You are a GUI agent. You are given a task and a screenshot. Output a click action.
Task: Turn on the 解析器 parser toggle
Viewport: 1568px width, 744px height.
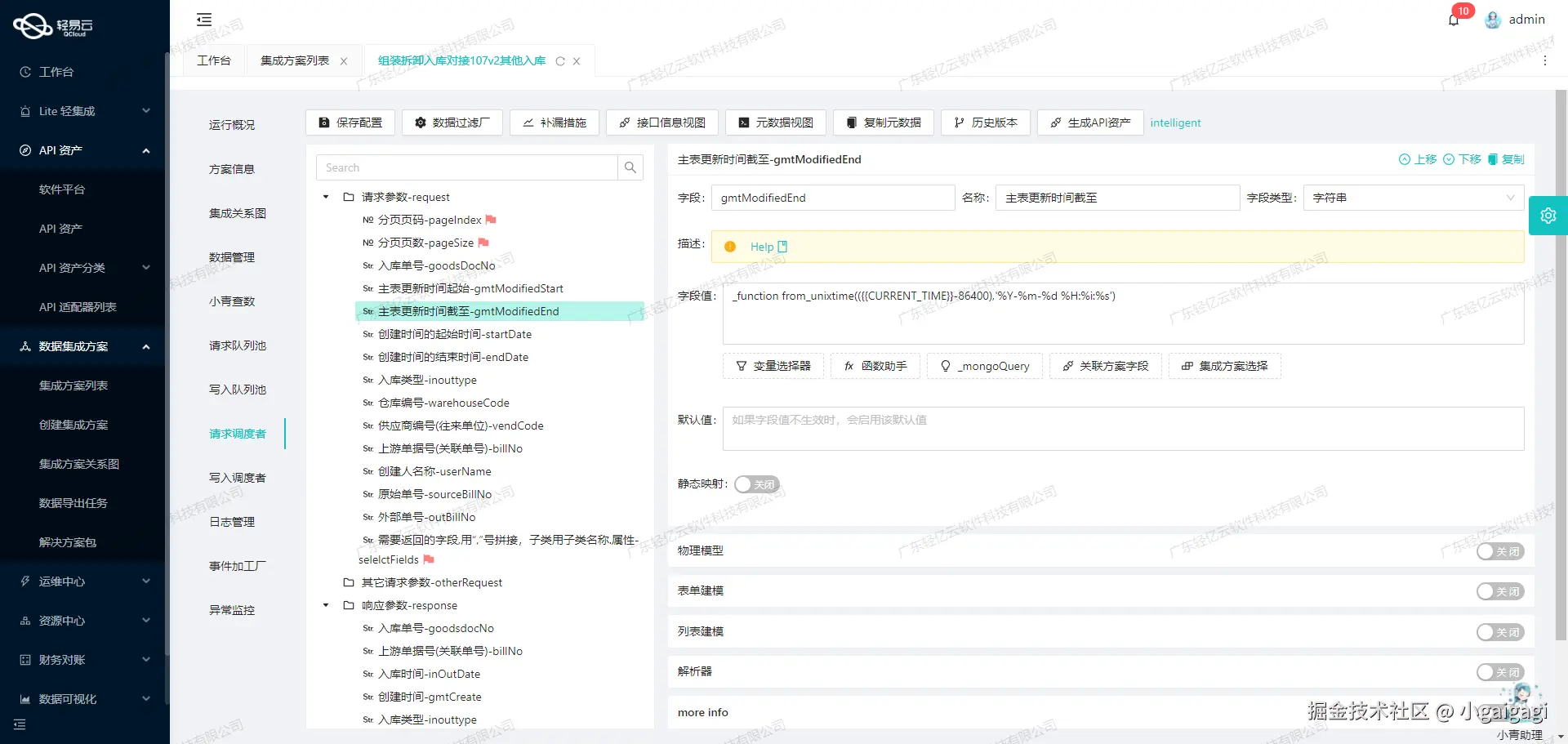[1500, 671]
